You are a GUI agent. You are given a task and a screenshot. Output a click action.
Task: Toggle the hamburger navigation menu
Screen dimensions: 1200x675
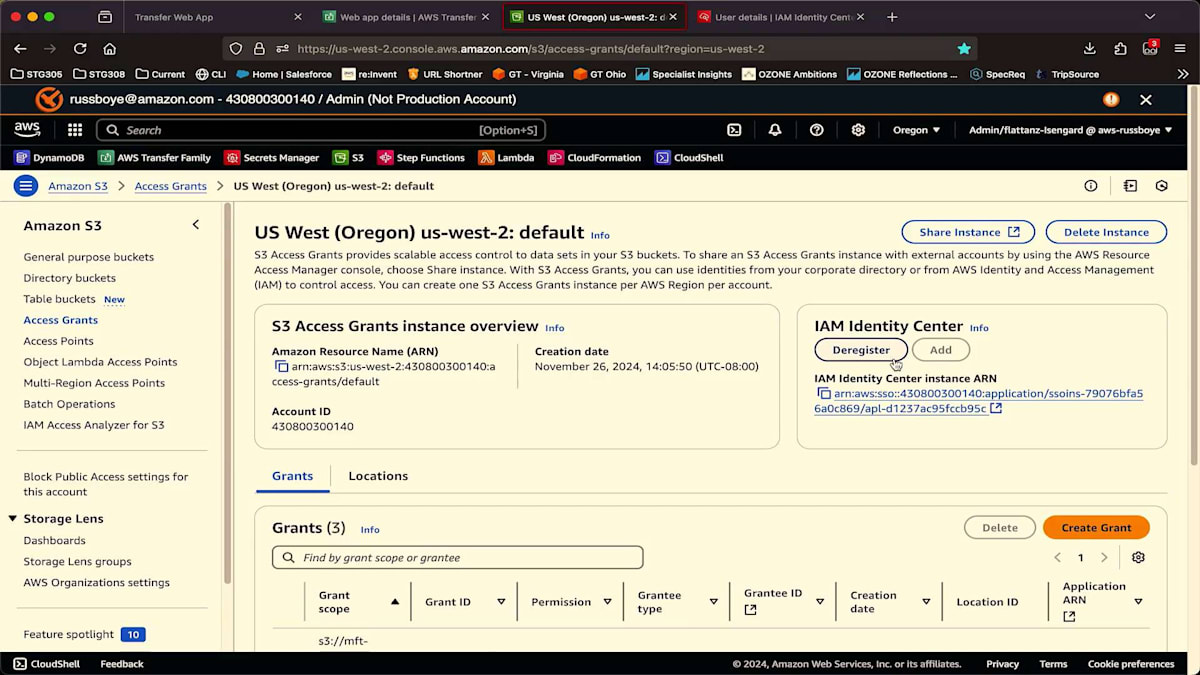[26, 186]
